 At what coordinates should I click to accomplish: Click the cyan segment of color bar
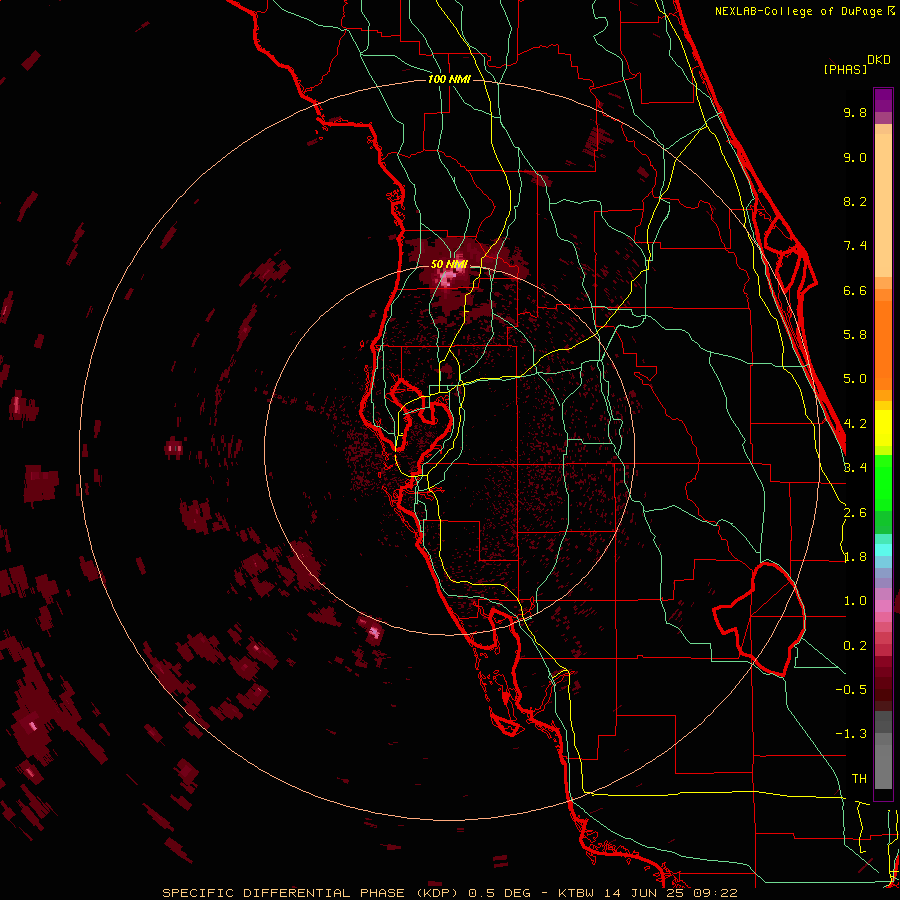coord(883,550)
